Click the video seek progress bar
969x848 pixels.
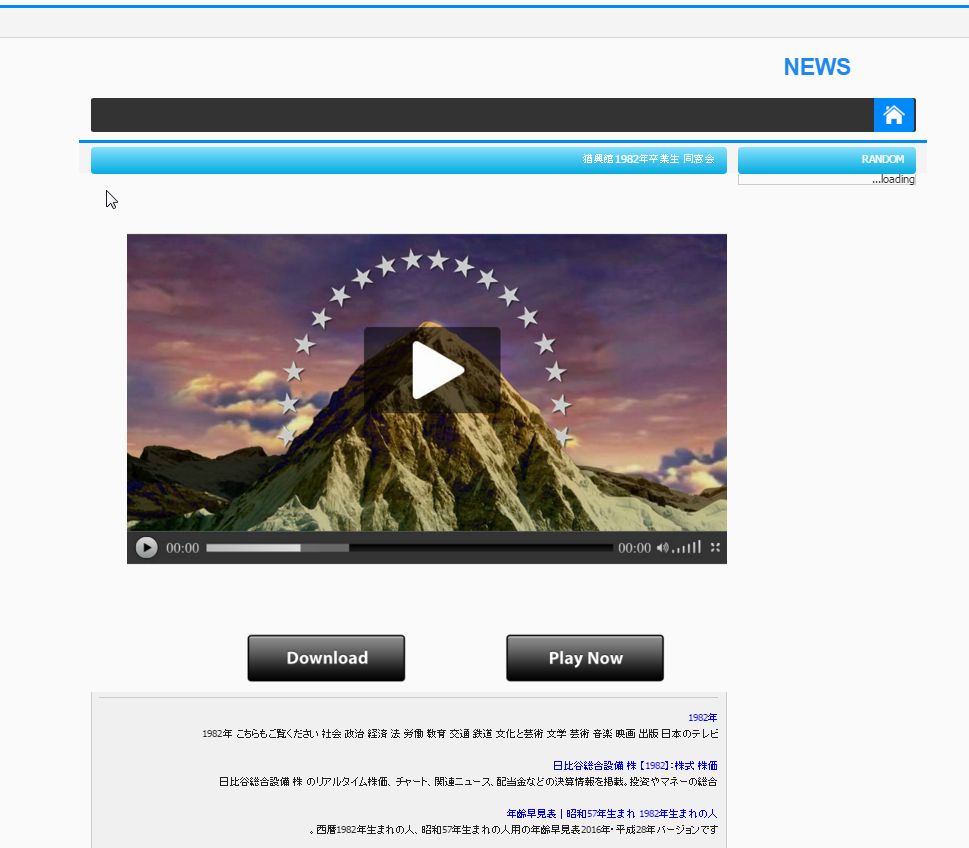click(x=409, y=548)
